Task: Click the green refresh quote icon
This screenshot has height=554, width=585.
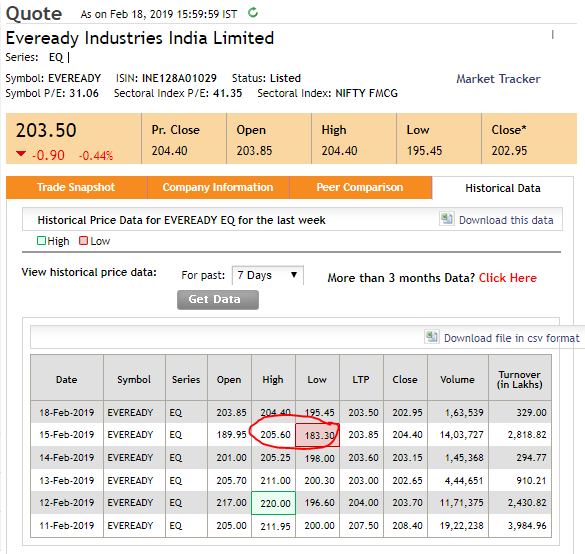Action: (x=253, y=13)
